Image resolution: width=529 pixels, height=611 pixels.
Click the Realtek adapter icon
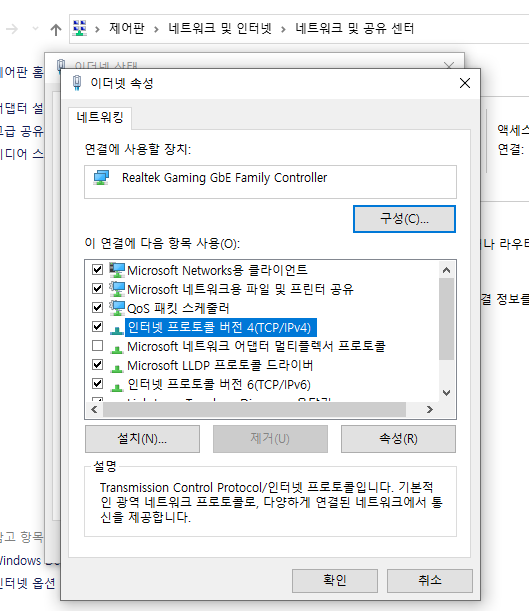pyautogui.click(x=101, y=178)
